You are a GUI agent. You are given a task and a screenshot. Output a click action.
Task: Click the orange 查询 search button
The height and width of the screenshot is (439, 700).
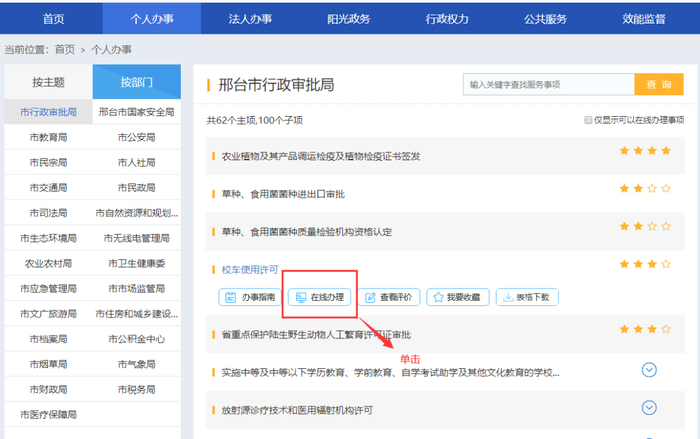659,84
